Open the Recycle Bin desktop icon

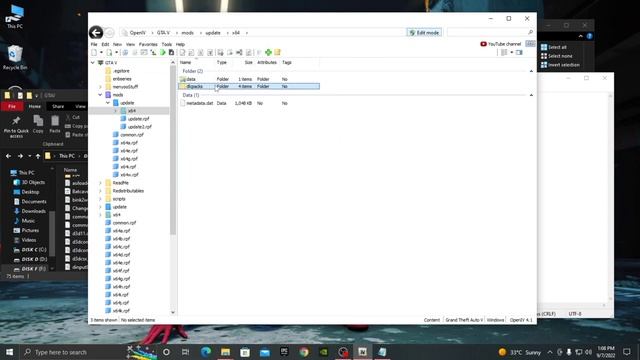coord(15,58)
